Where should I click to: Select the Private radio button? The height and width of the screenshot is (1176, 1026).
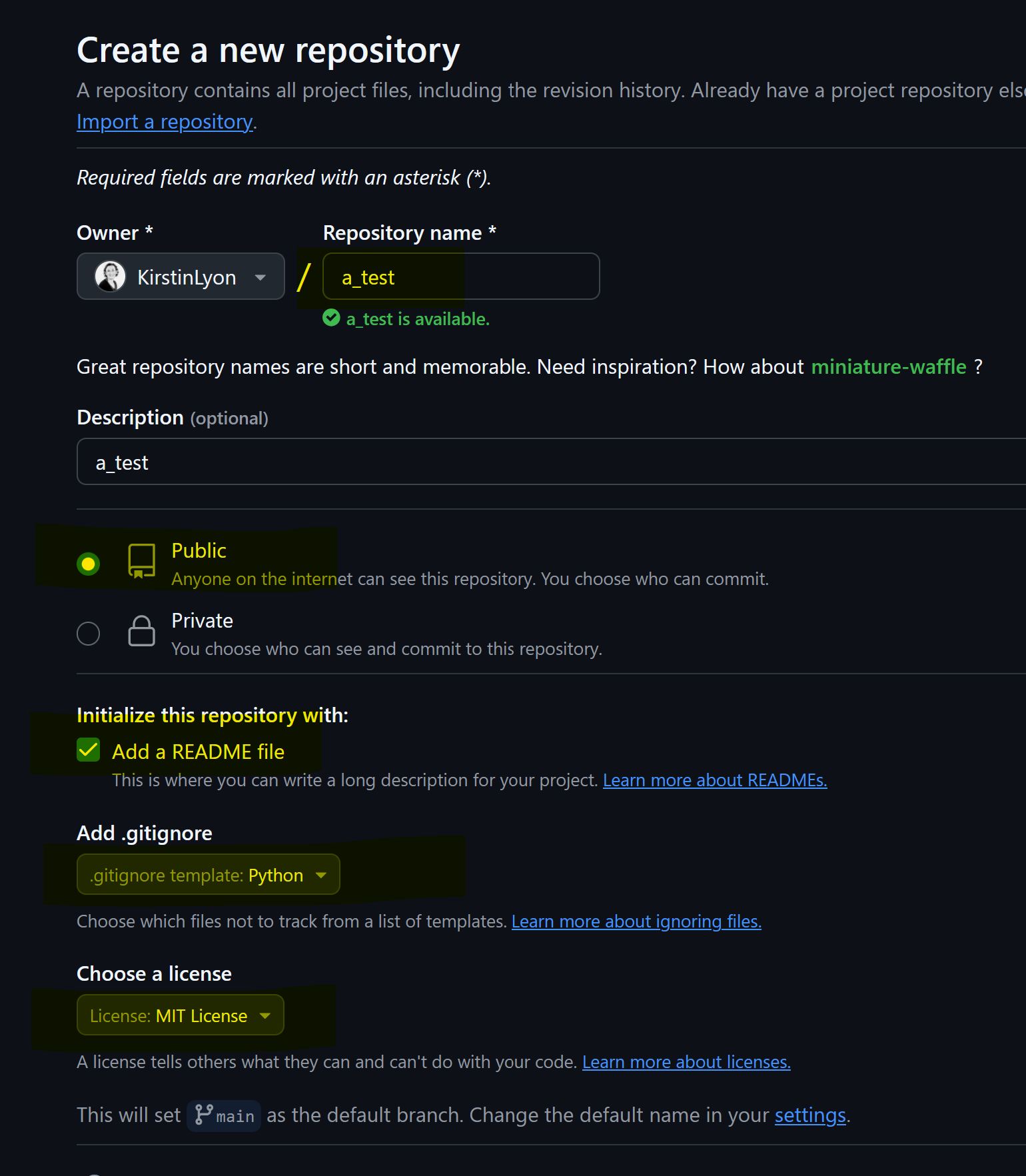pyautogui.click(x=88, y=633)
